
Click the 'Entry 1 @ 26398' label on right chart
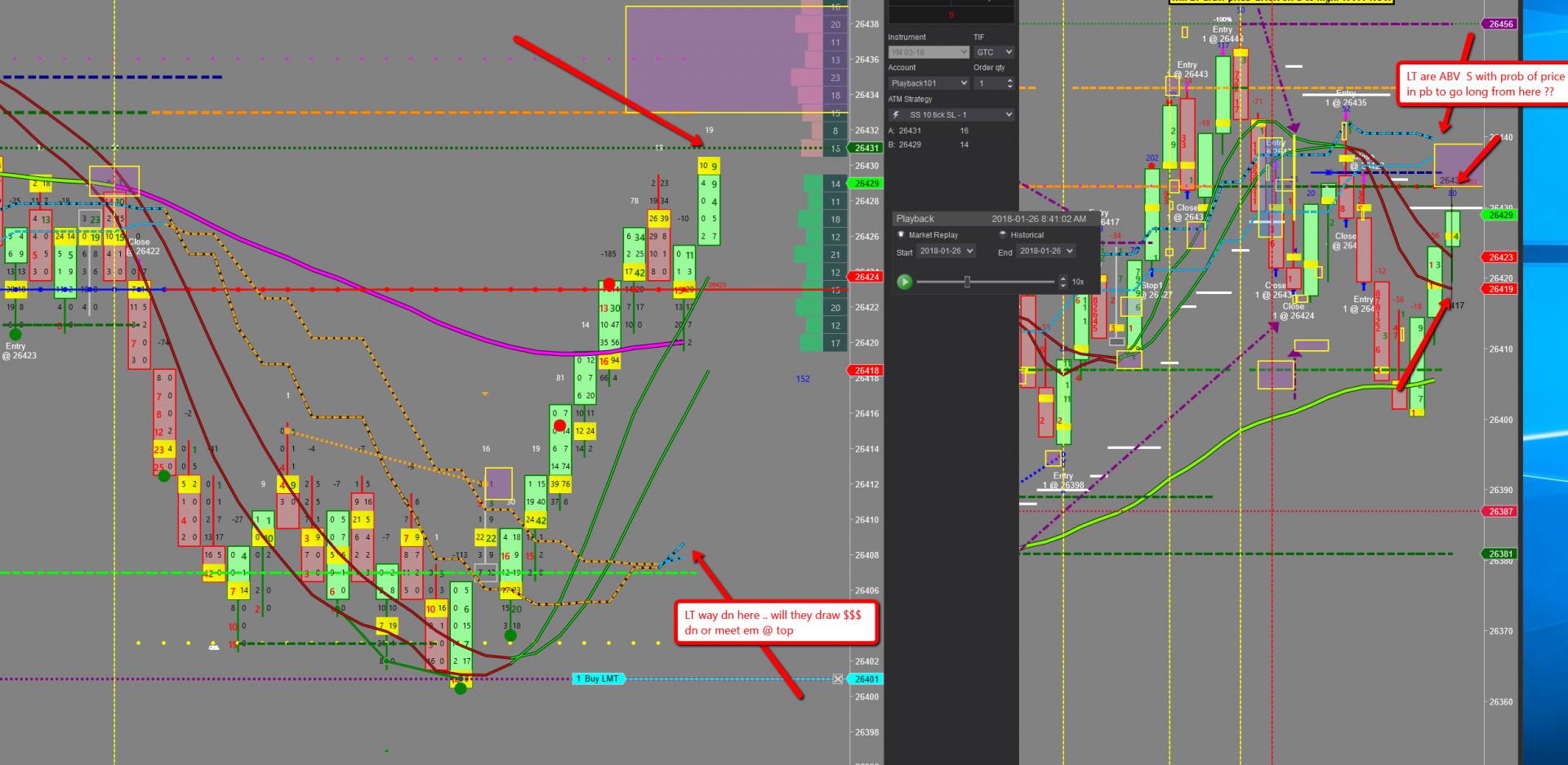tap(1063, 481)
